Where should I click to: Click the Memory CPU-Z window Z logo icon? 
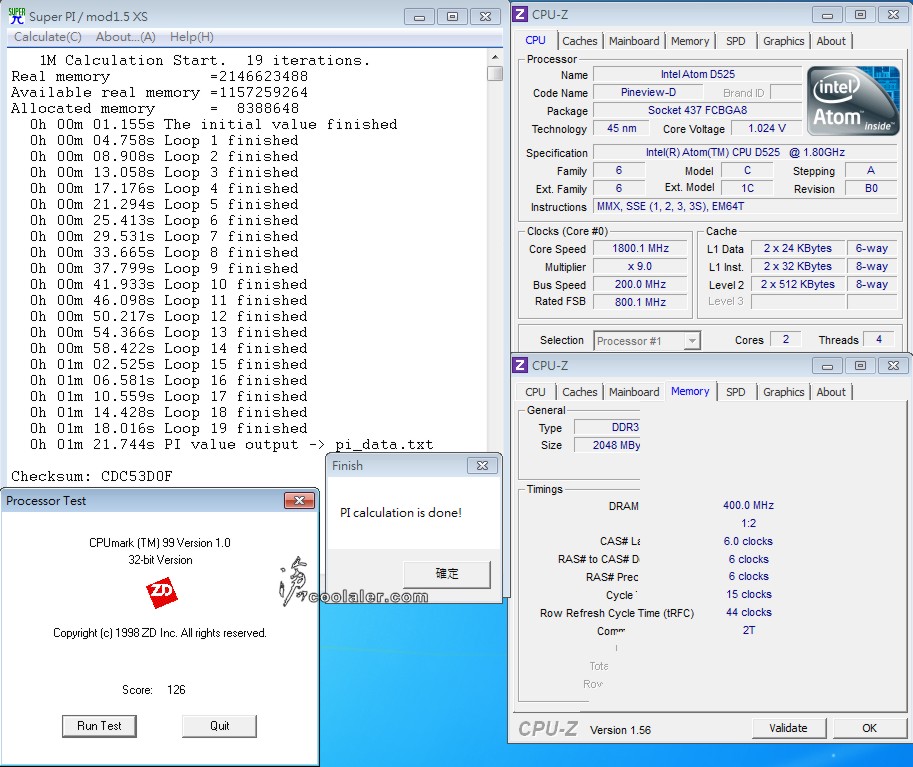click(x=520, y=365)
